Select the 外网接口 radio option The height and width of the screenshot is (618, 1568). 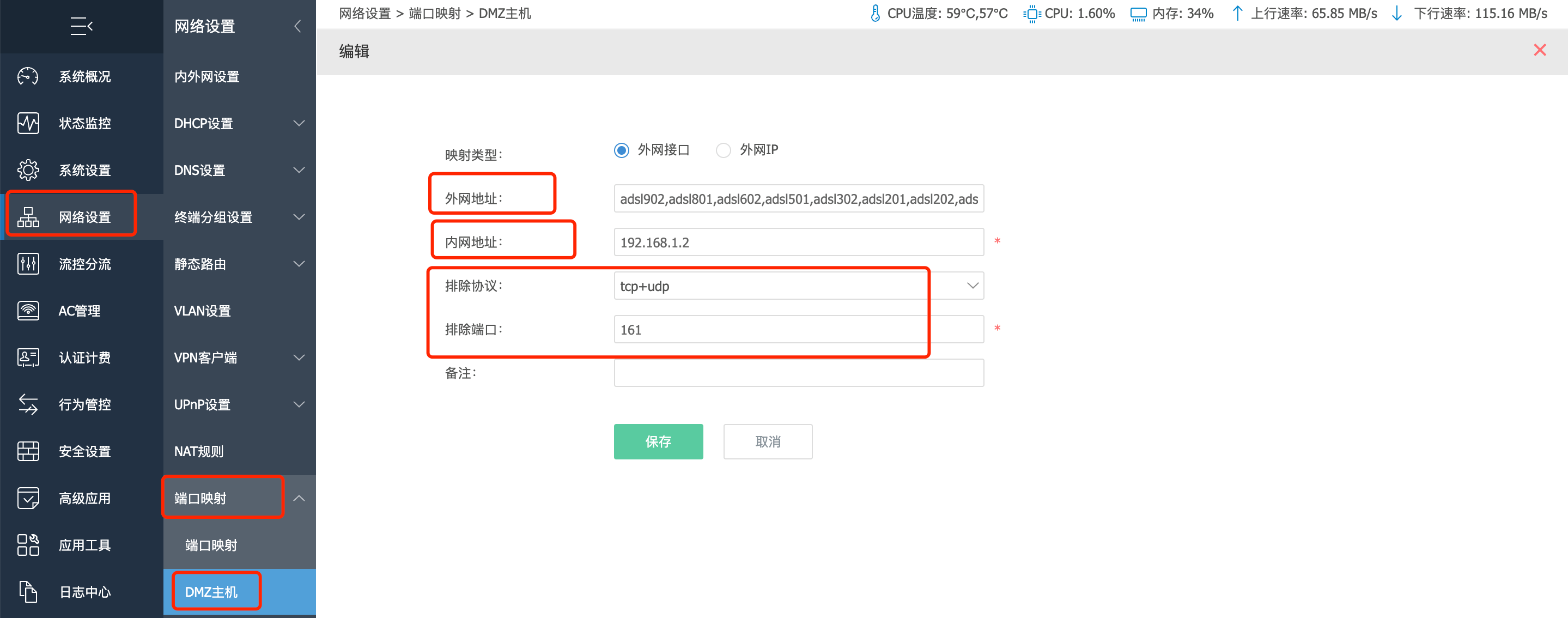622,150
